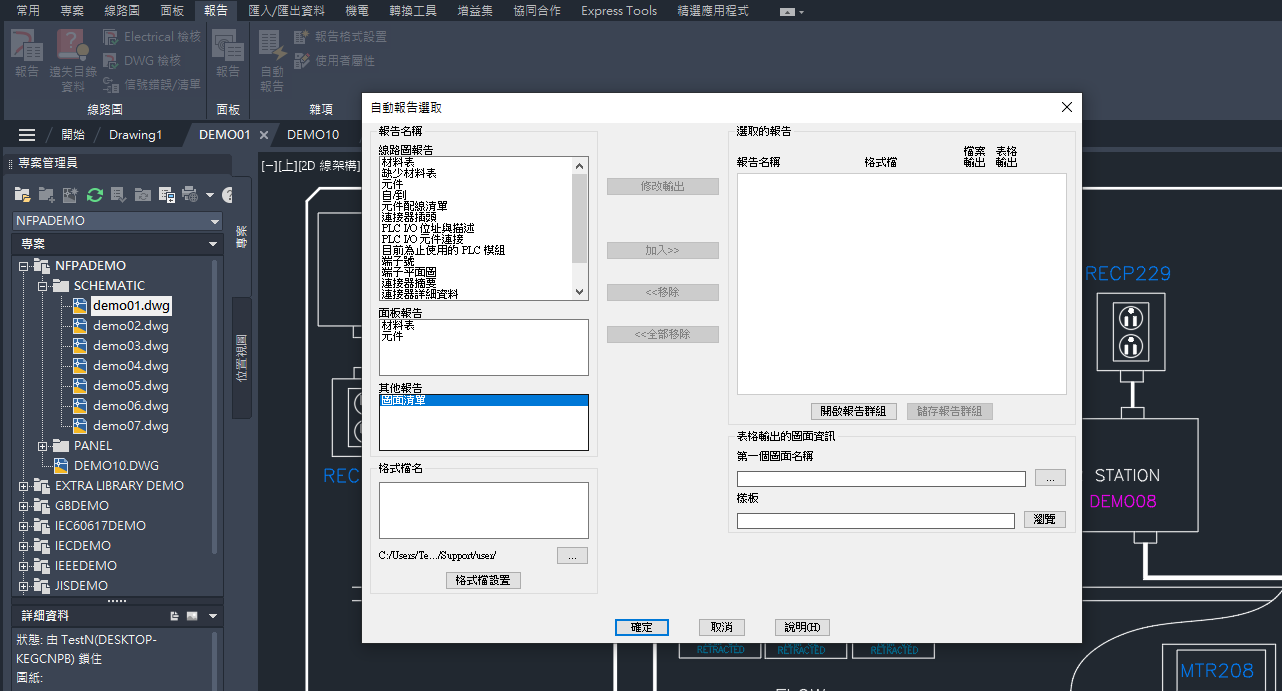Click the 瀏覽 button beside 樣板 field
Screen dimensions: 1282x691
pos(1044,520)
